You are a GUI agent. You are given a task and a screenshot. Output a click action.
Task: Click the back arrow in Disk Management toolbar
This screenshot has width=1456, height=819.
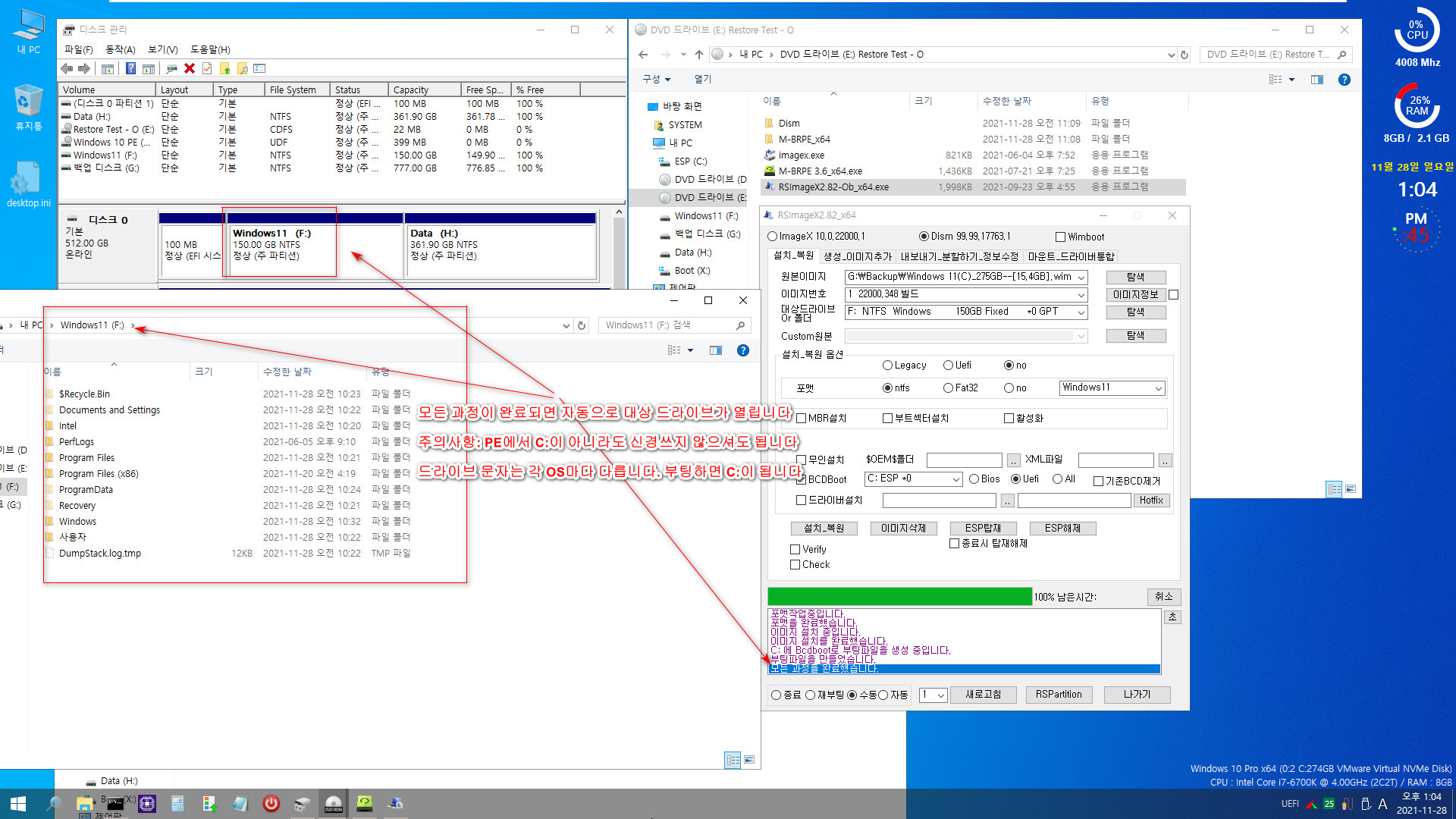point(67,69)
